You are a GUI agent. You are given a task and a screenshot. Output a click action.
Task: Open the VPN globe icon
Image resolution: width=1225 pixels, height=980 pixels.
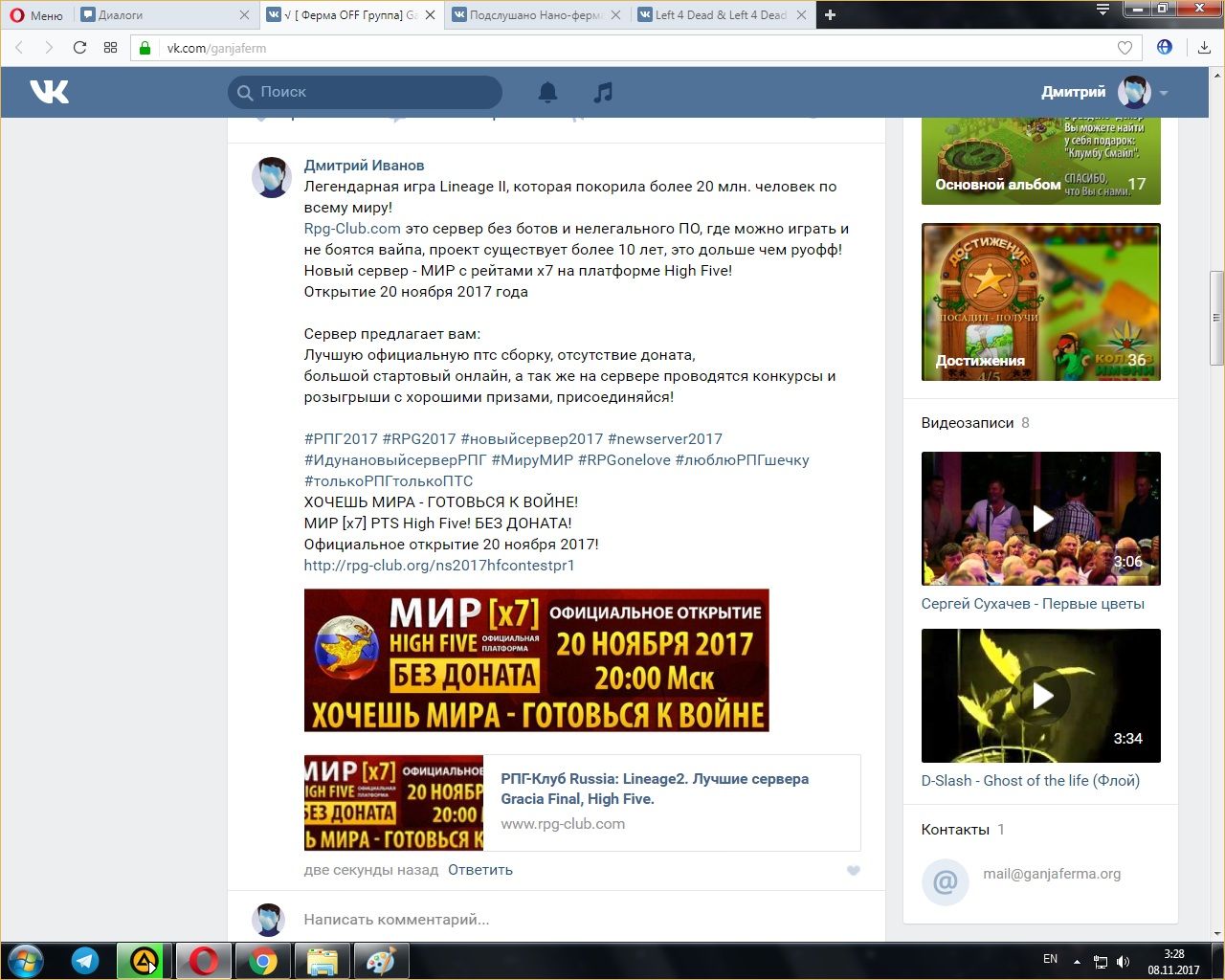click(1165, 47)
